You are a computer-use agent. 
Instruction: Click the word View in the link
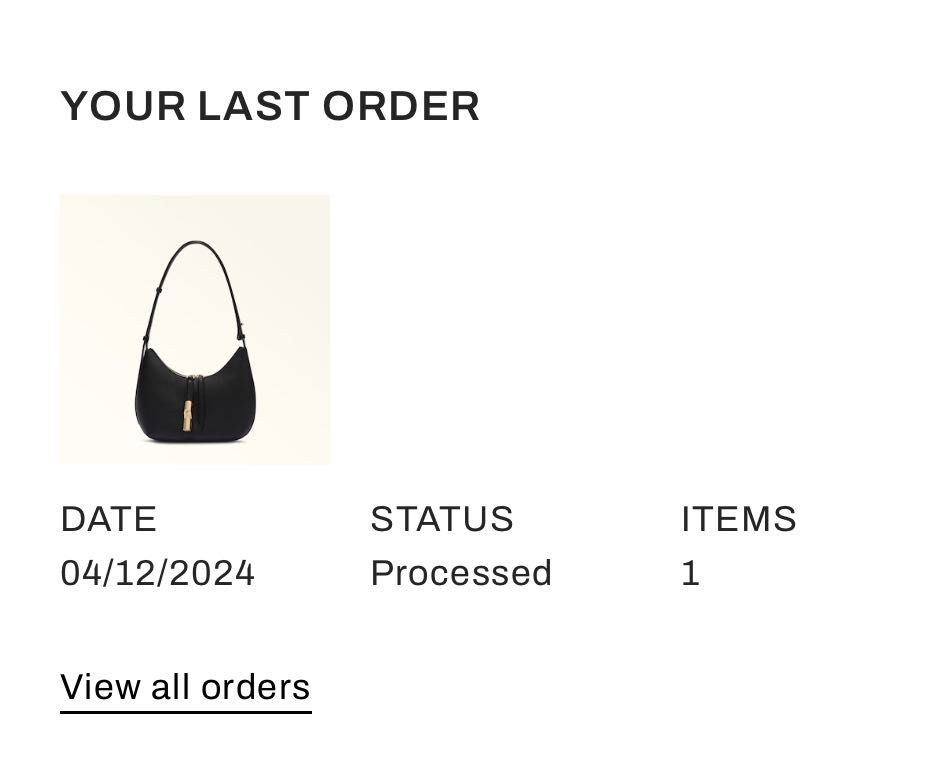(x=101, y=688)
